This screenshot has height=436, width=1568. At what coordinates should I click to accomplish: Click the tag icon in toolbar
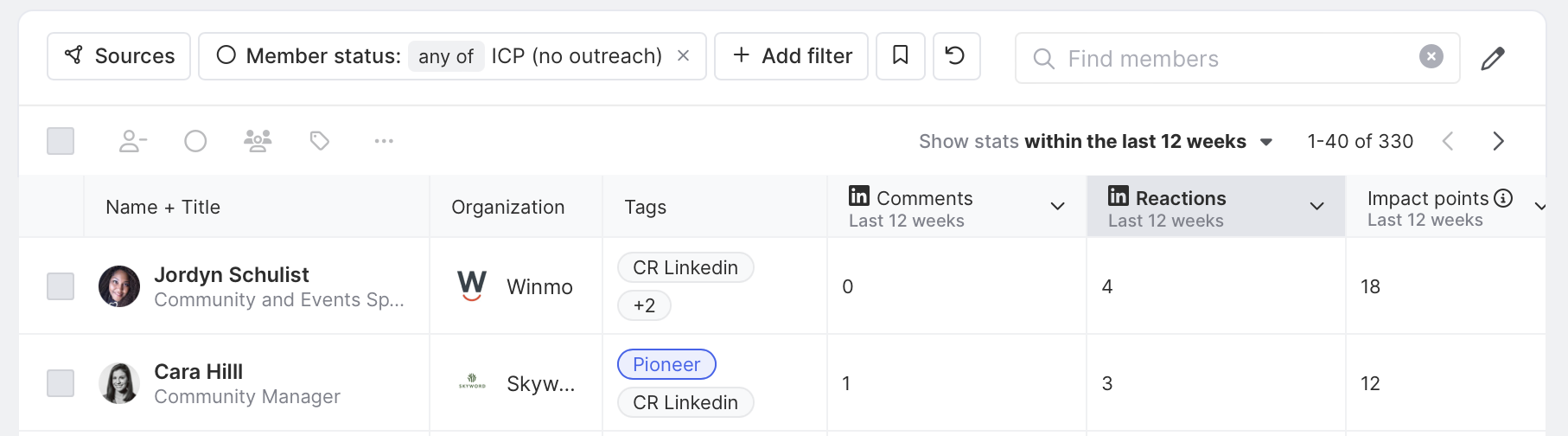320,141
